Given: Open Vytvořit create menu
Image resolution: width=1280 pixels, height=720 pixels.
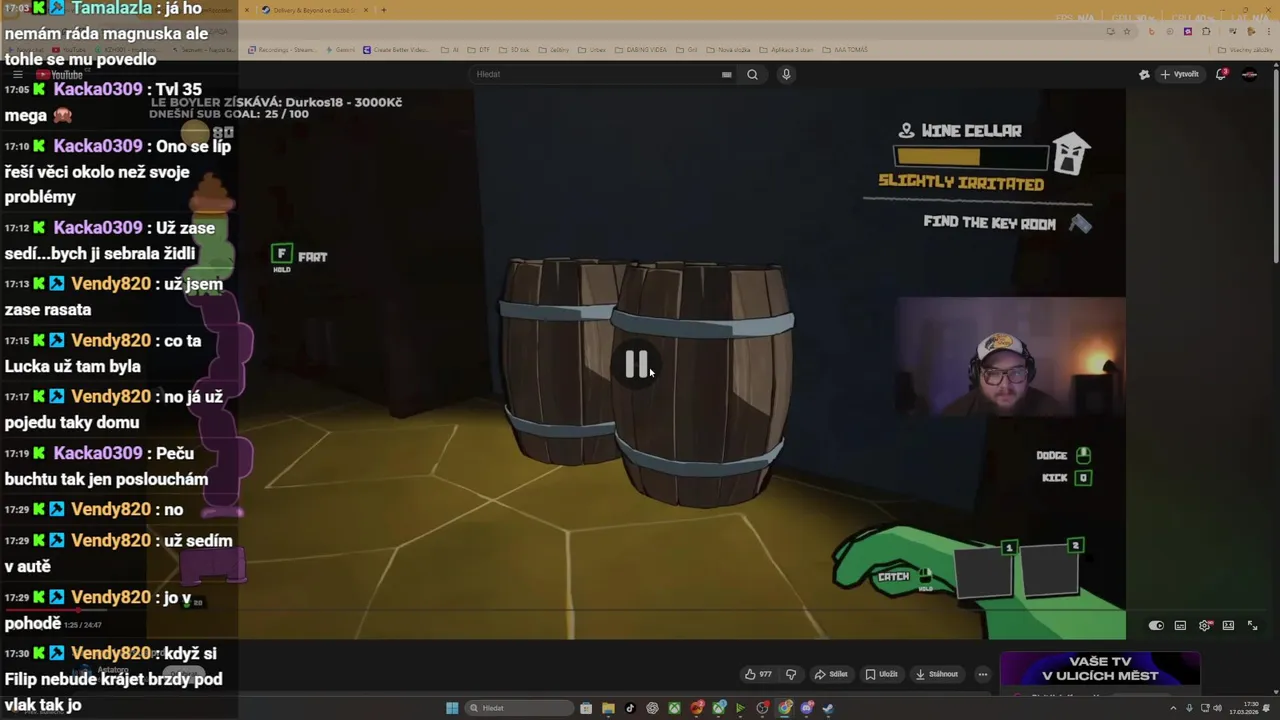Looking at the screenshot, I should [1180, 74].
